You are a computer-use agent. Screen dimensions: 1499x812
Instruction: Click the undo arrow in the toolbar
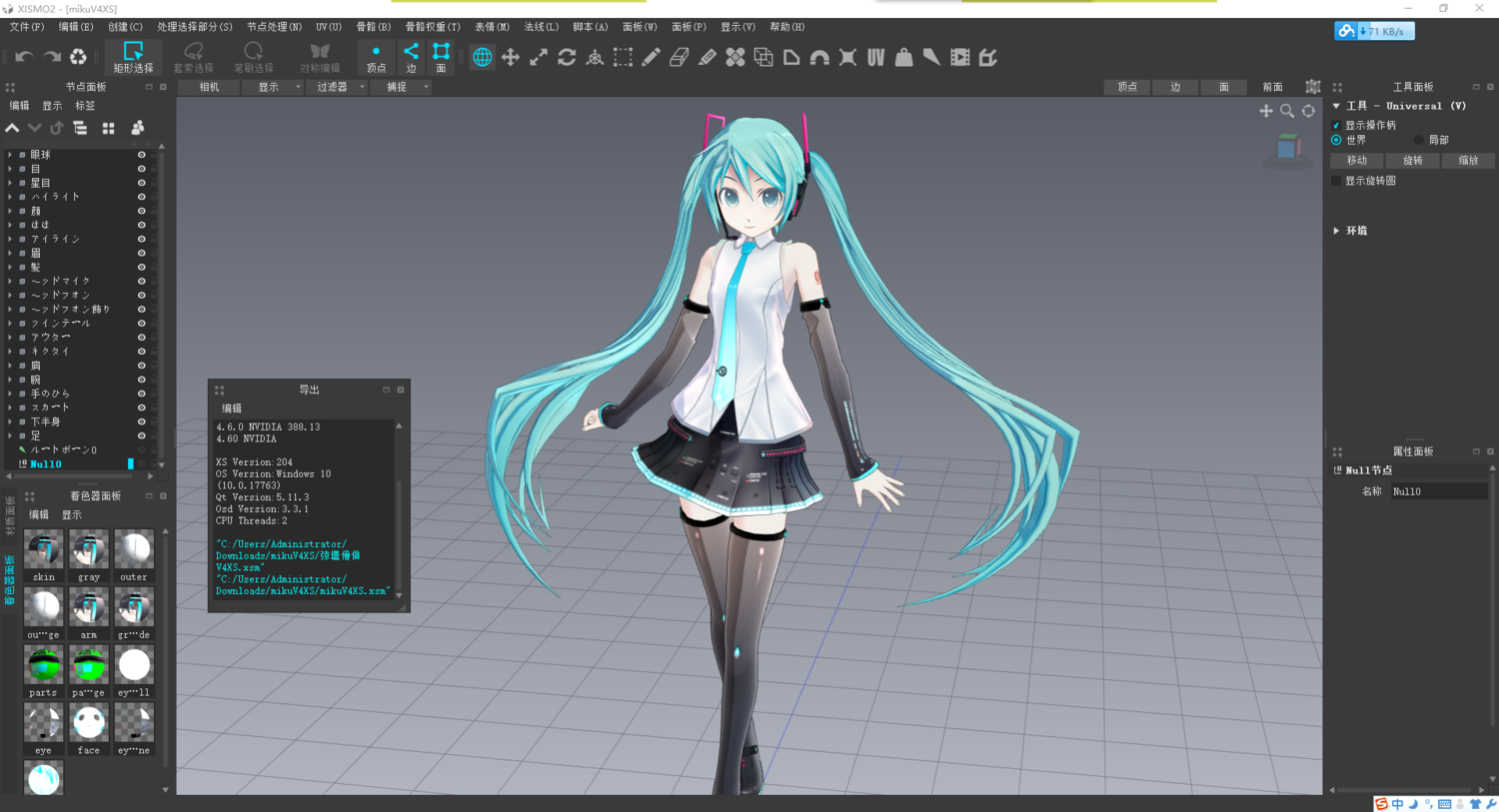pos(24,57)
